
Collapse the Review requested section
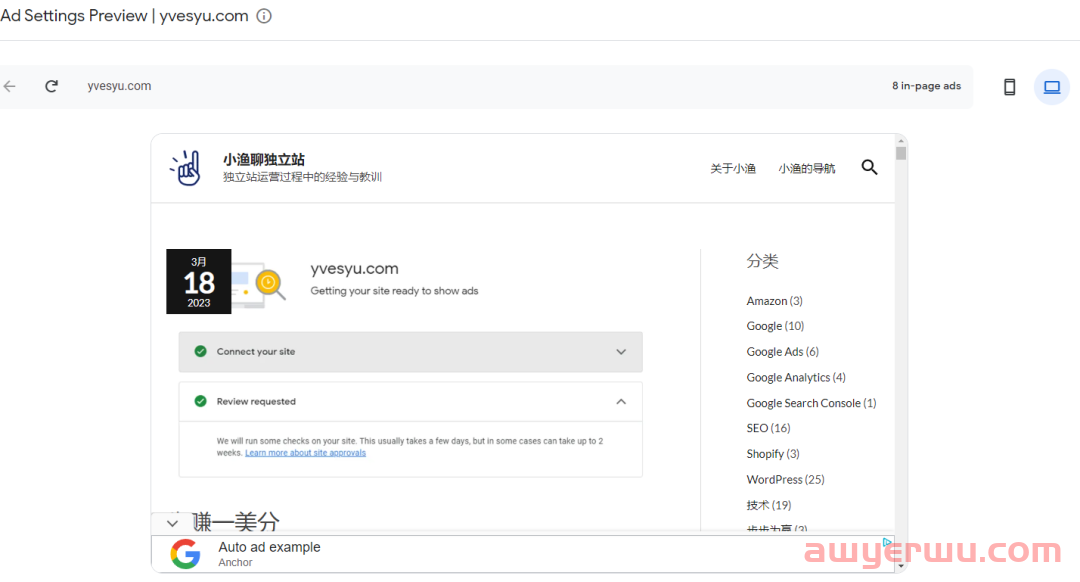point(620,402)
